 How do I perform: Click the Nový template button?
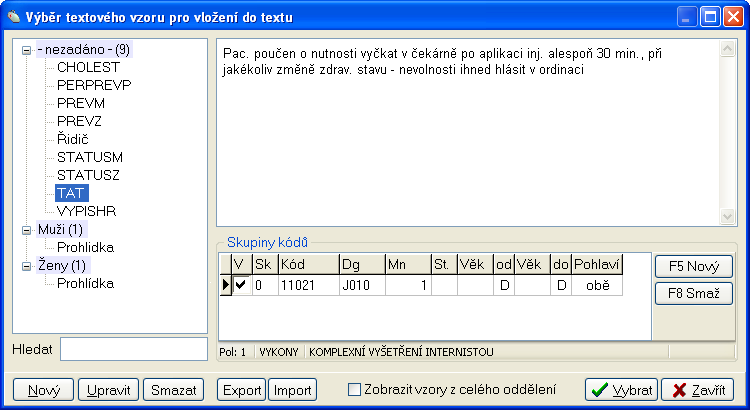(x=43, y=390)
